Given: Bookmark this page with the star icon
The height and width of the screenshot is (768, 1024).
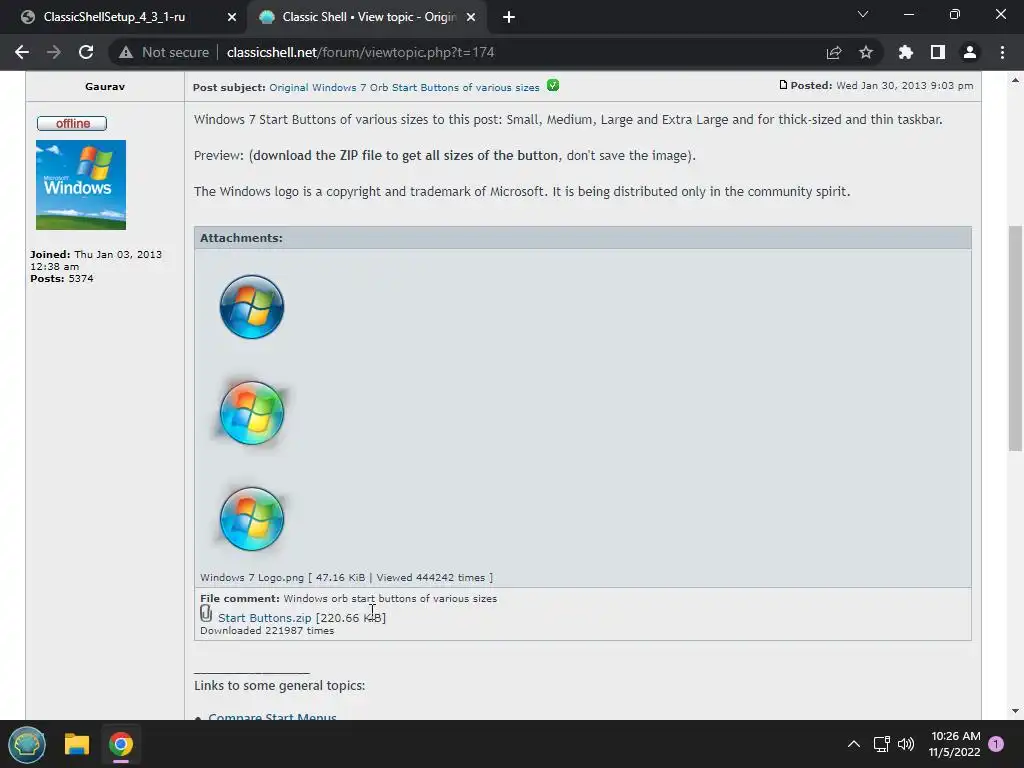Looking at the screenshot, I should (x=865, y=52).
